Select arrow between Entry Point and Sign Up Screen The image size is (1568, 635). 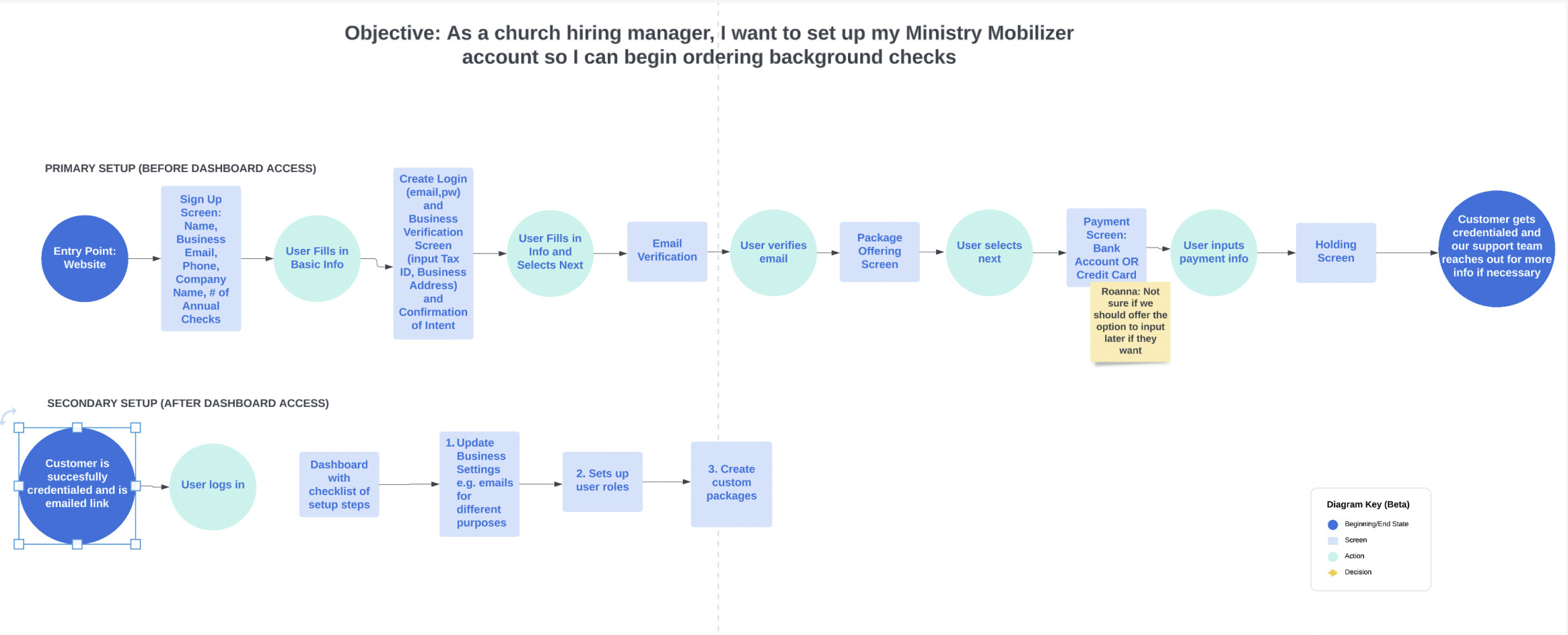click(145, 258)
